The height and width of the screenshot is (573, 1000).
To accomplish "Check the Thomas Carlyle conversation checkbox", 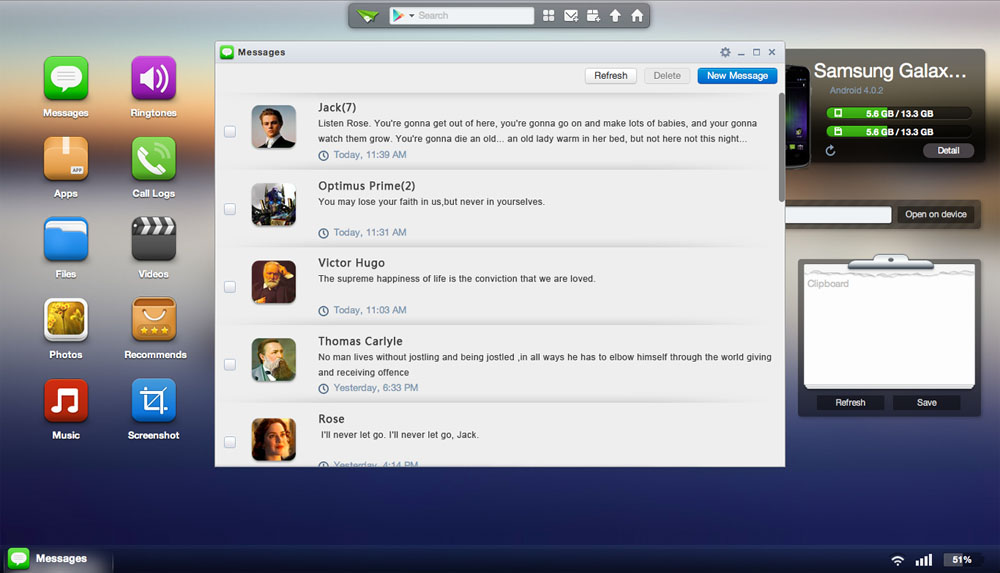I will coord(230,365).
